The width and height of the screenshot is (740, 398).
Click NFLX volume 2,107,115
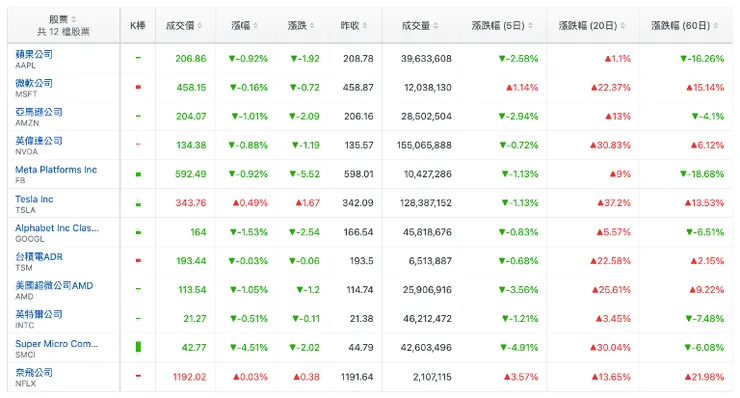click(432, 377)
